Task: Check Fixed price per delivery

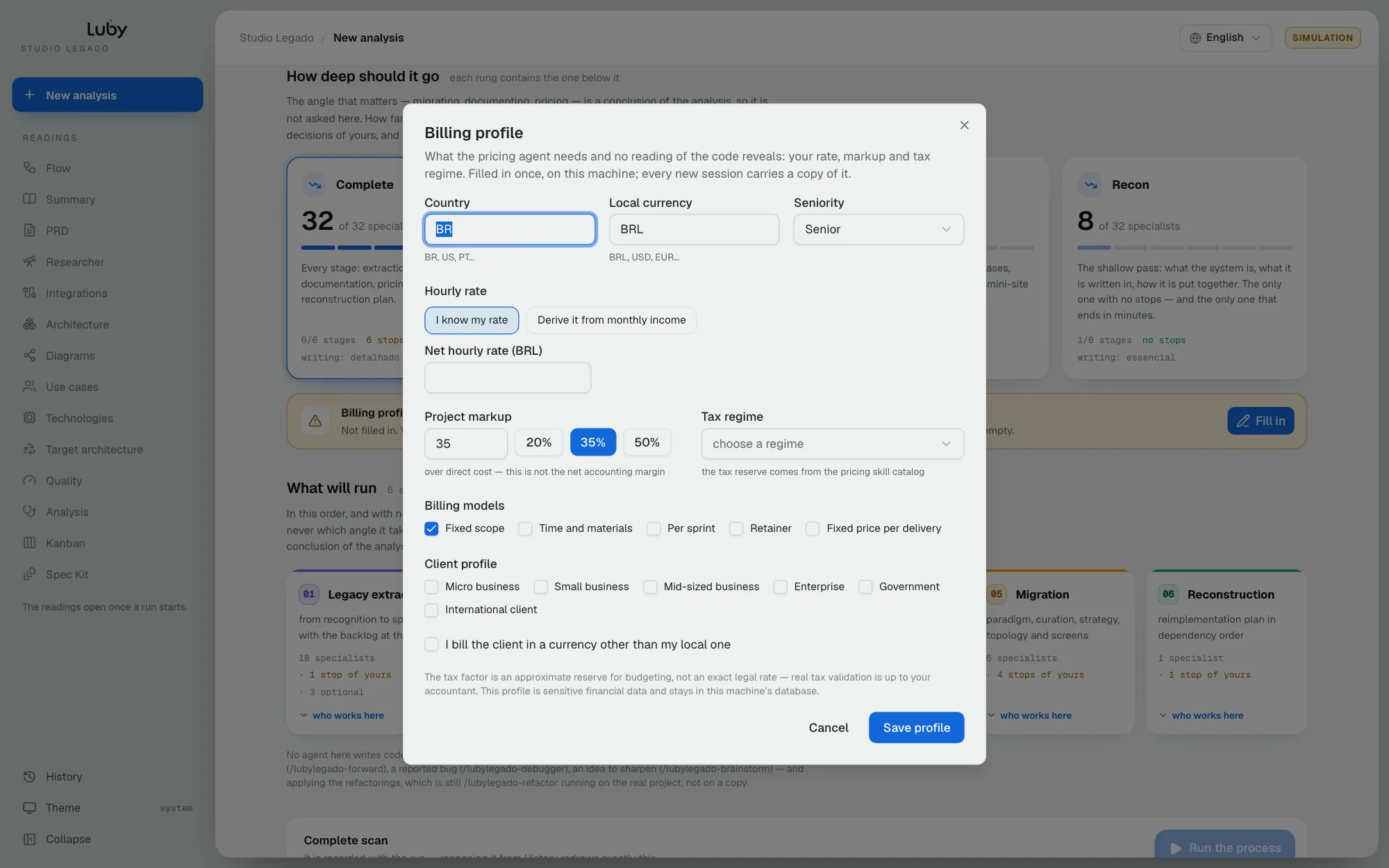Action: click(813, 528)
